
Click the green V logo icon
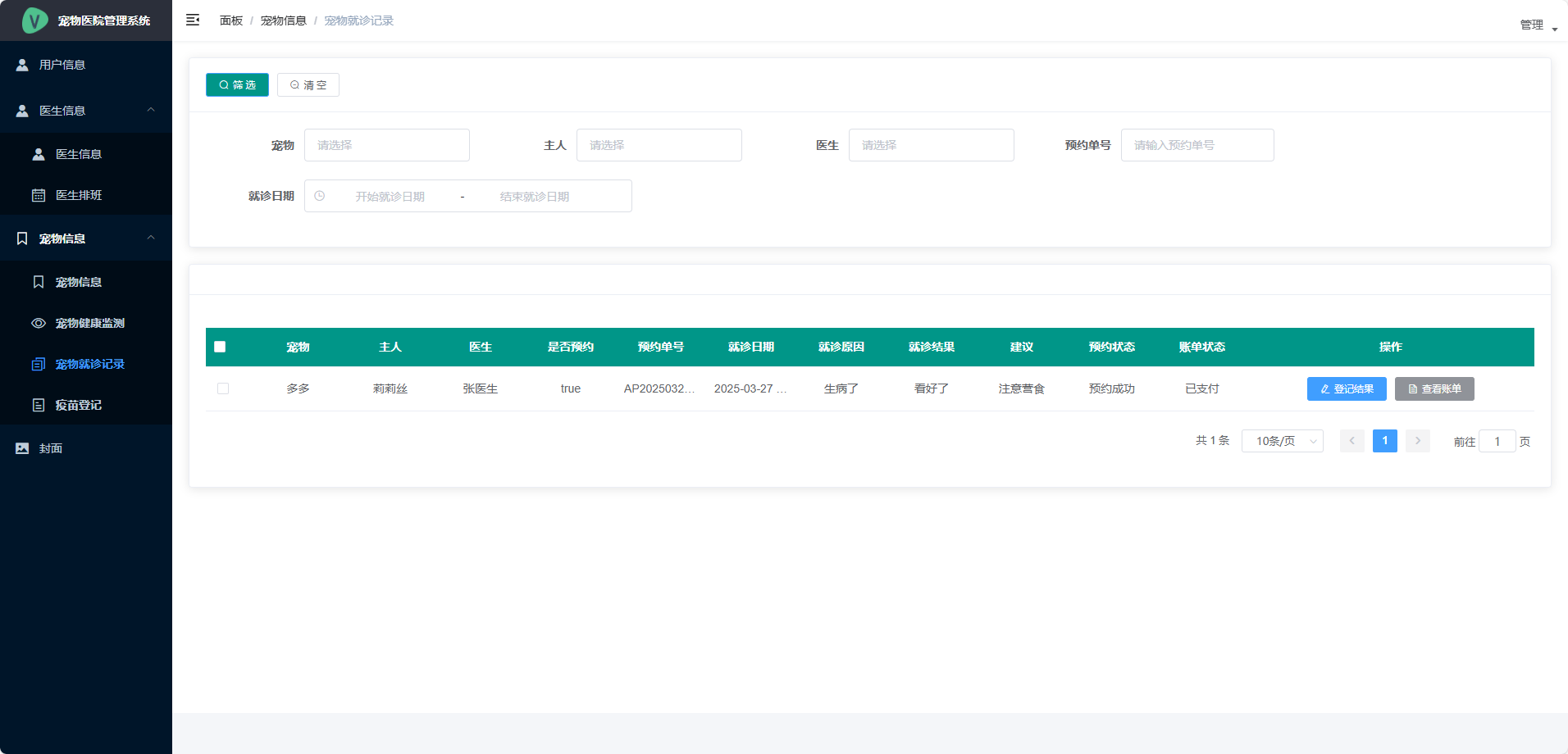34,20
